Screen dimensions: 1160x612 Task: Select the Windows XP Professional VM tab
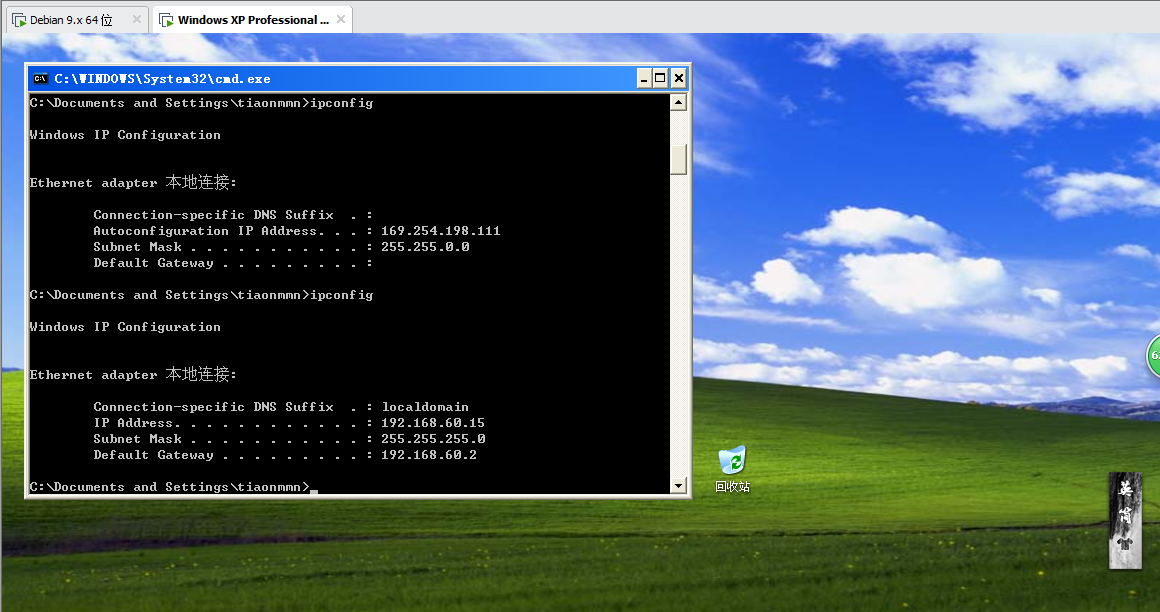tap(253, 20)
